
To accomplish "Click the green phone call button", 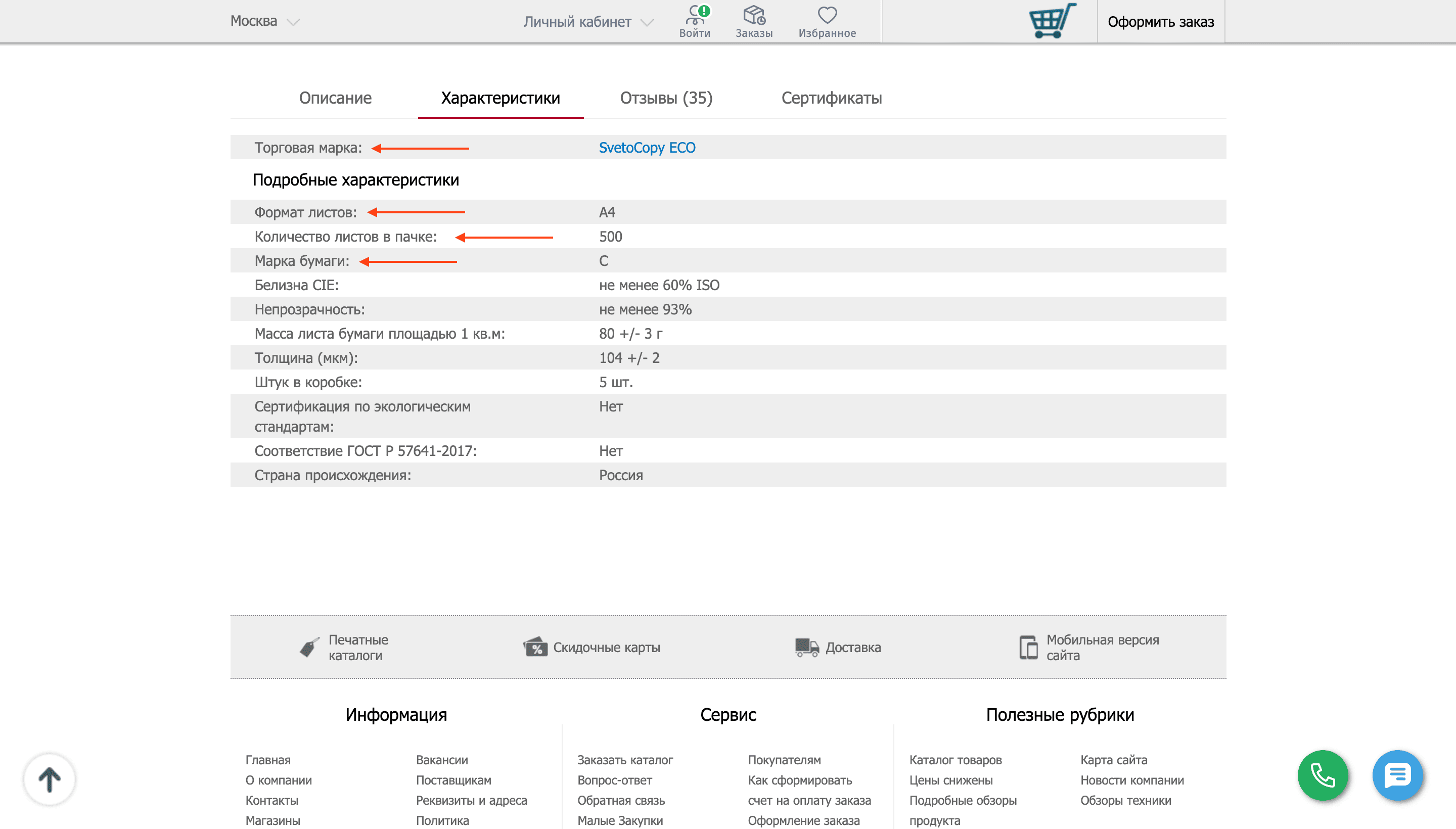I will [1322, 775].
